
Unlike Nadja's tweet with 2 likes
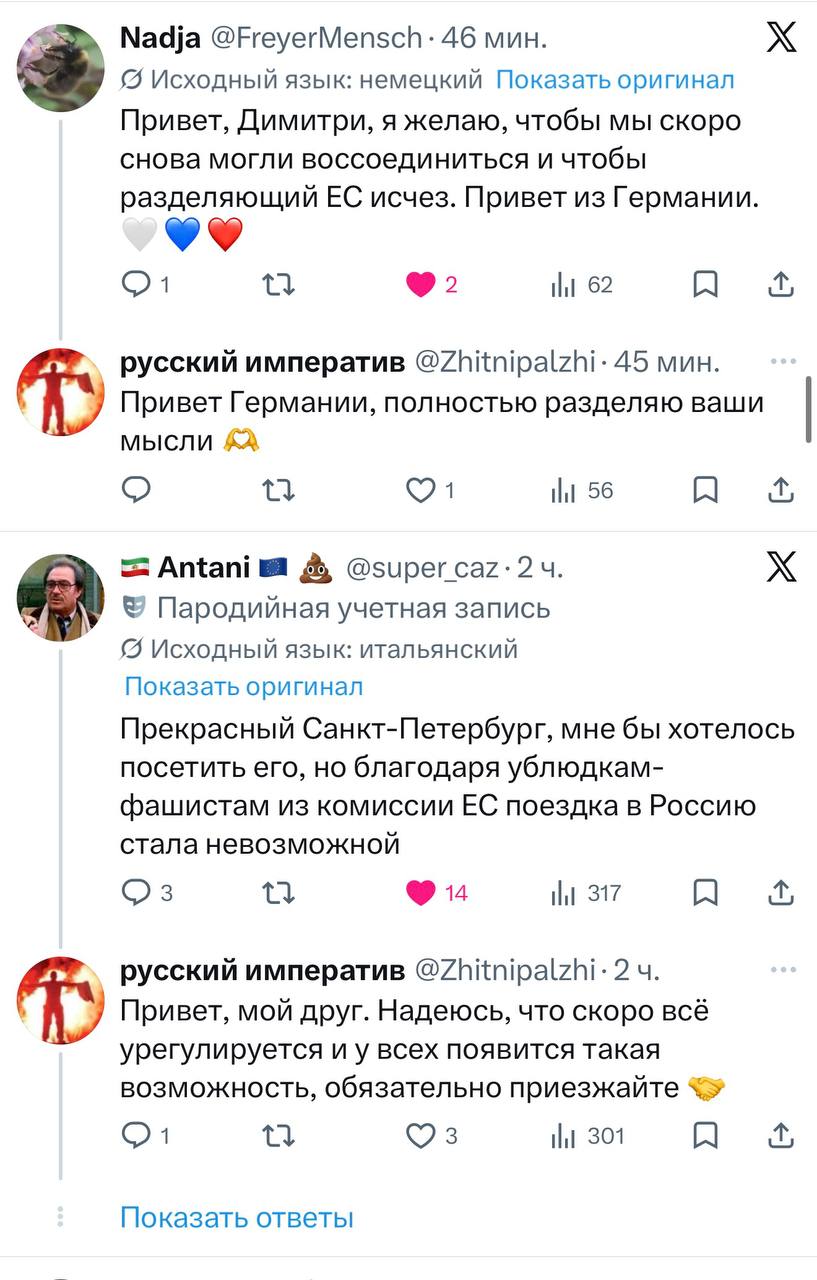tap(421, 285)
